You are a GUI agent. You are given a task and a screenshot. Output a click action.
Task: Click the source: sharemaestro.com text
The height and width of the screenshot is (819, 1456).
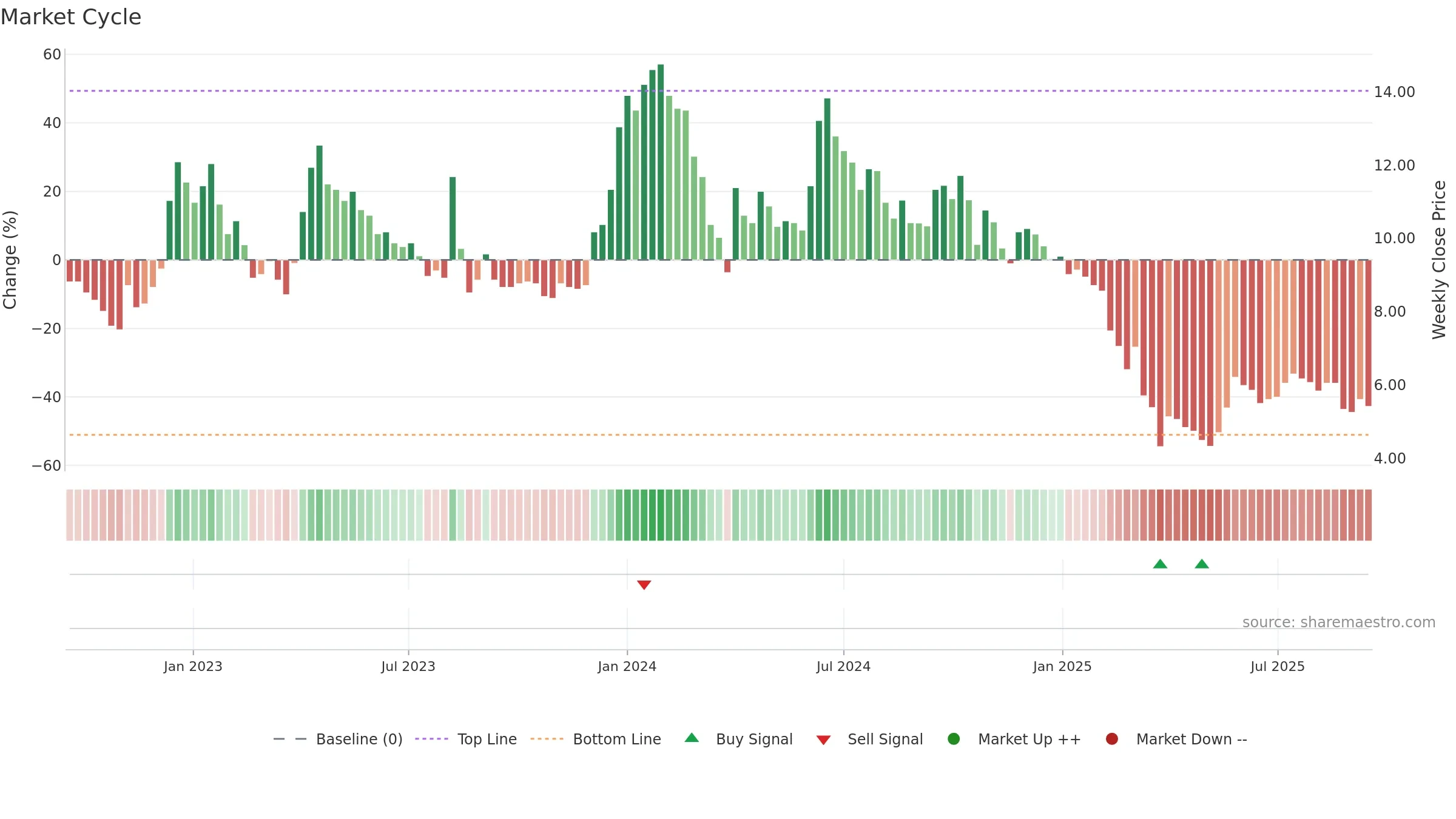coord(1339,622)
